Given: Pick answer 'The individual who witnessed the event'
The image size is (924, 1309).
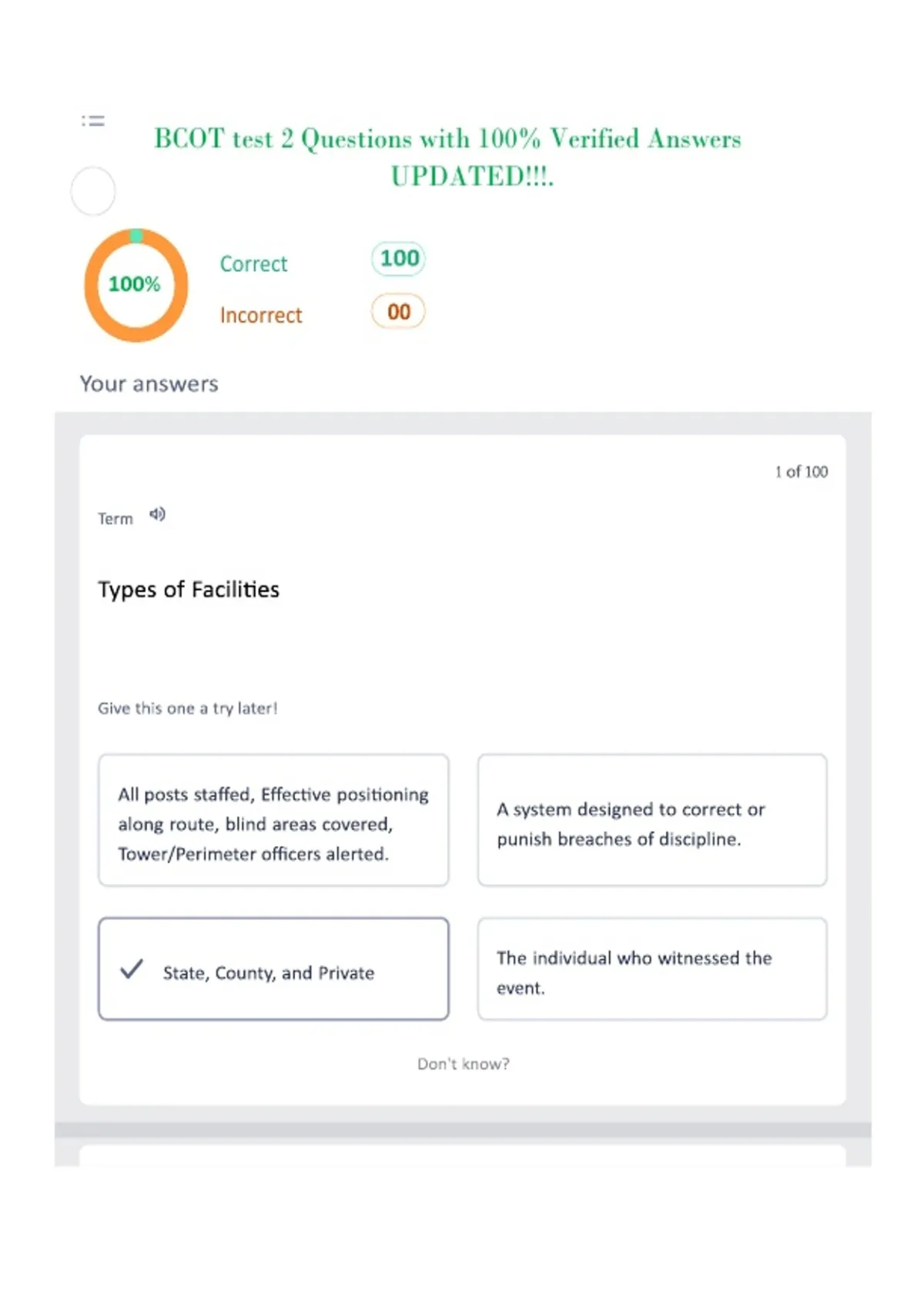Looking at the screenshot, I should (652, 969).
